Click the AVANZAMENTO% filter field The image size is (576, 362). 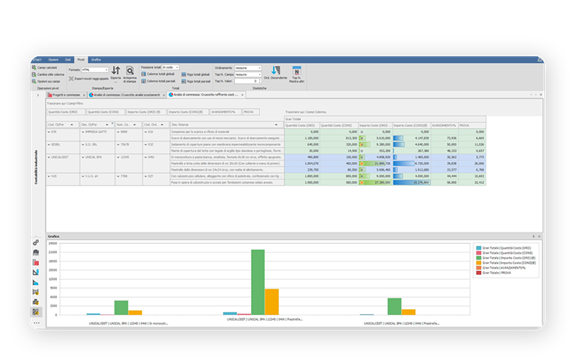click(x=226, y=112)
